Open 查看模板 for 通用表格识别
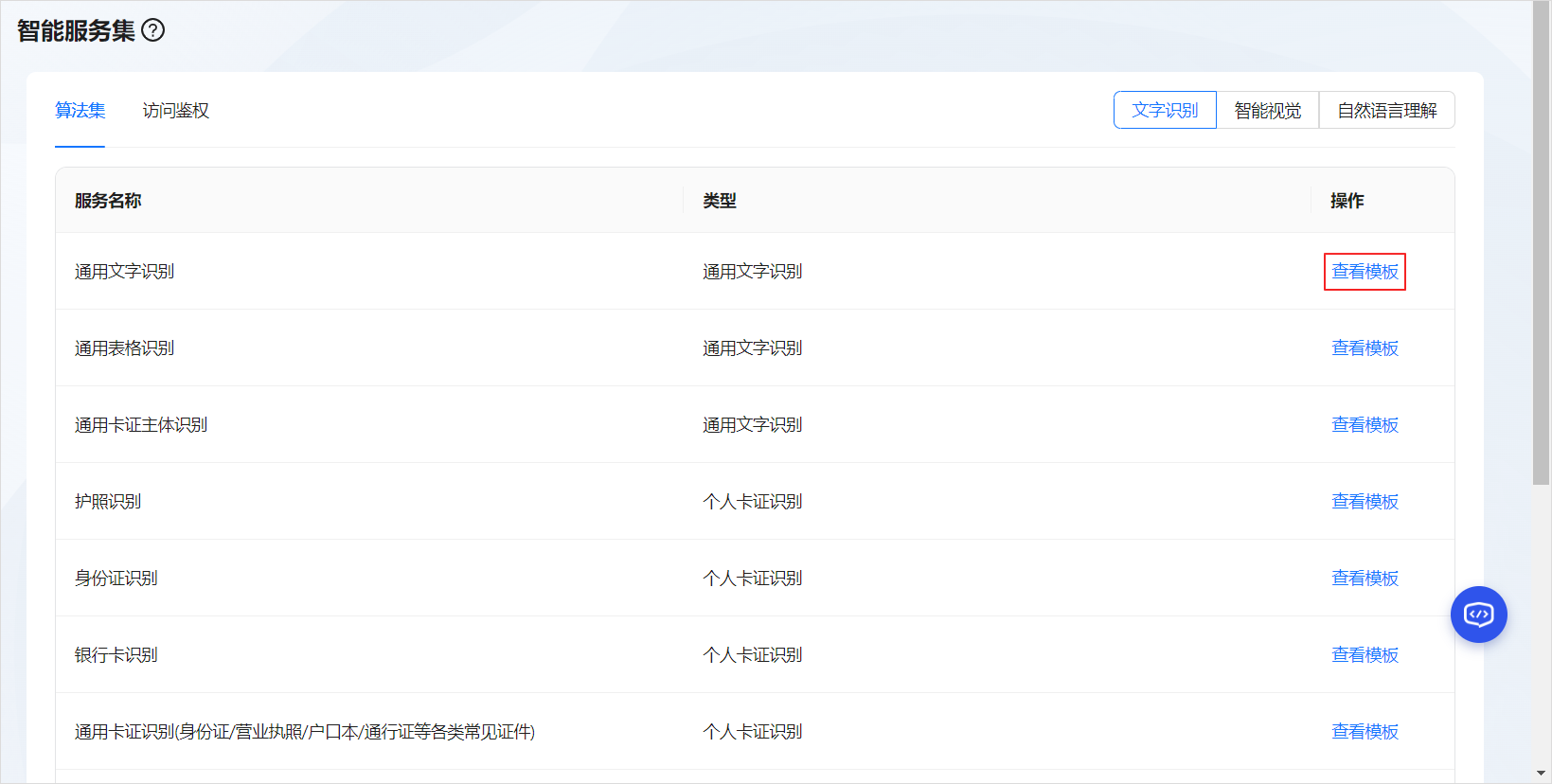 click(x=1365, y=348)
